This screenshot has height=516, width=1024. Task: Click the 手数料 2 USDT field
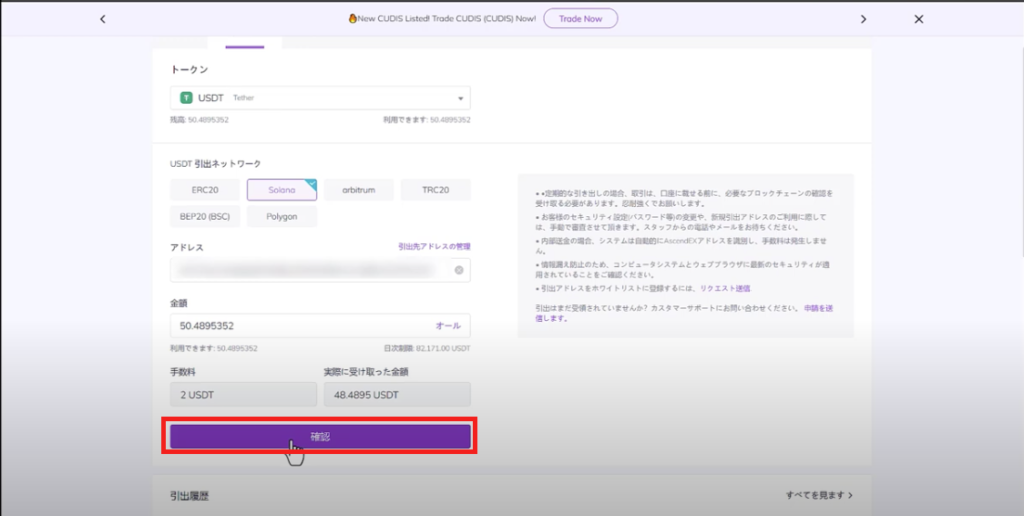coord(244,395)
